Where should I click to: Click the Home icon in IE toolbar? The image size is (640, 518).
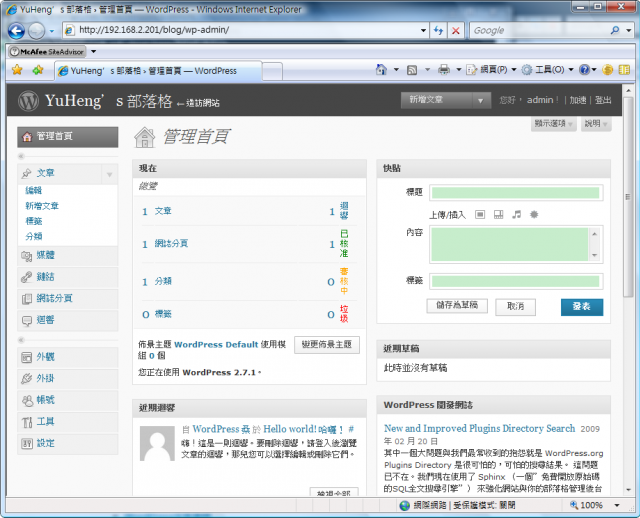click(381, 70)
